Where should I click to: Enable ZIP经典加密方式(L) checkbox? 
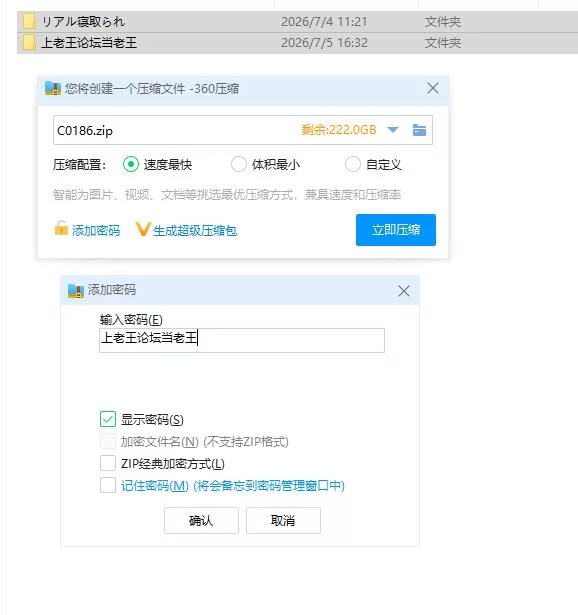click(x=108, y=463)
